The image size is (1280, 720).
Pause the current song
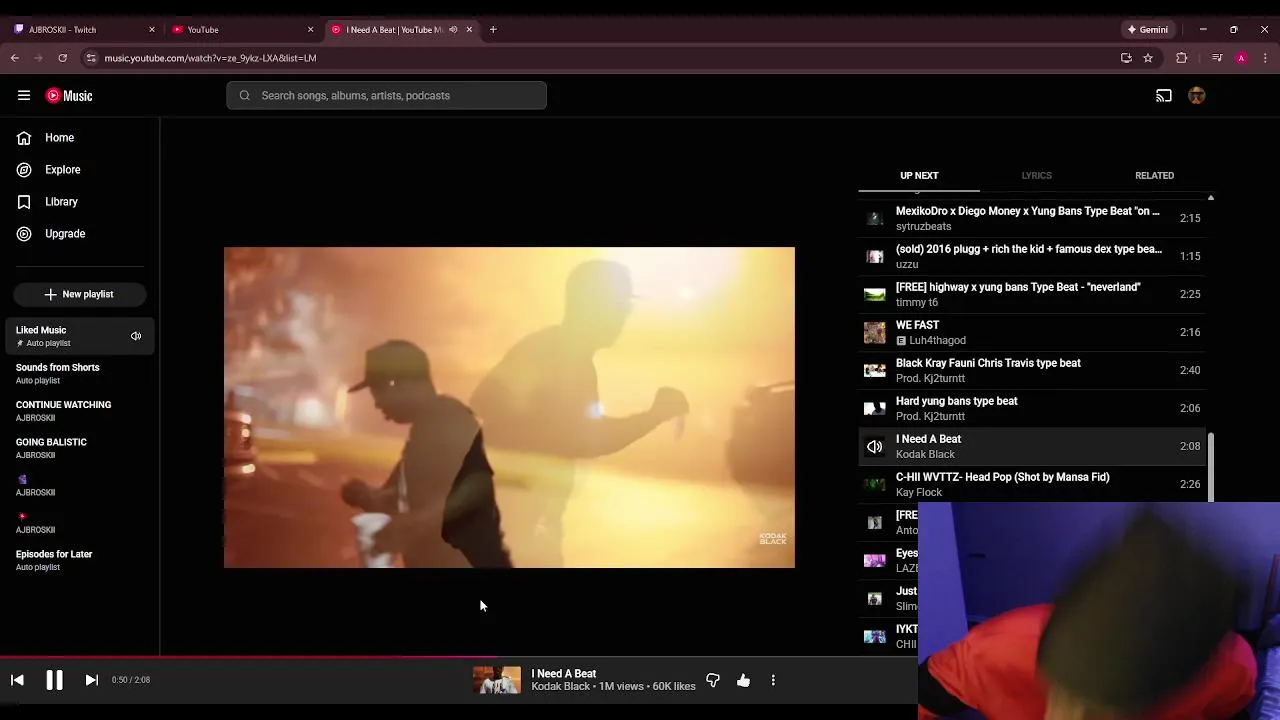coord(54,680)
